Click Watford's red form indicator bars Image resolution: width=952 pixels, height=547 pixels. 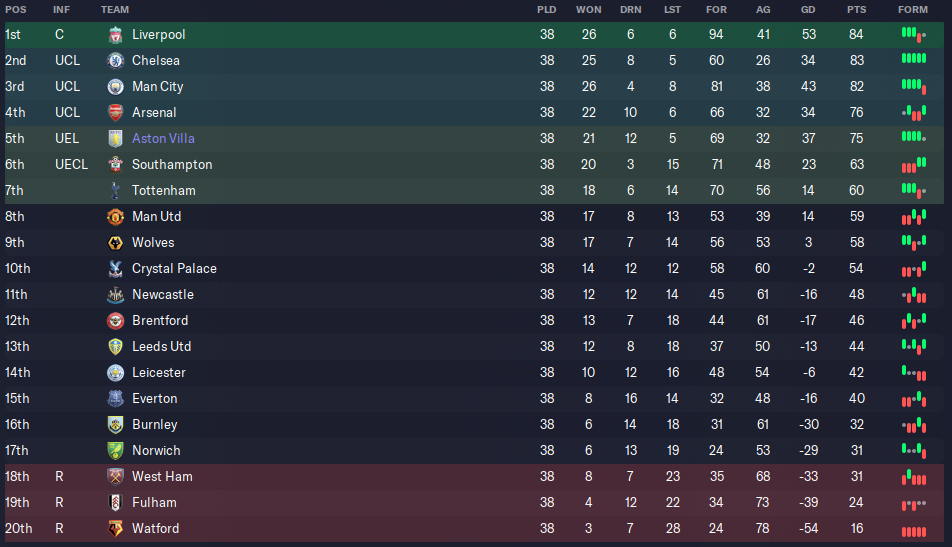point(914,532)
